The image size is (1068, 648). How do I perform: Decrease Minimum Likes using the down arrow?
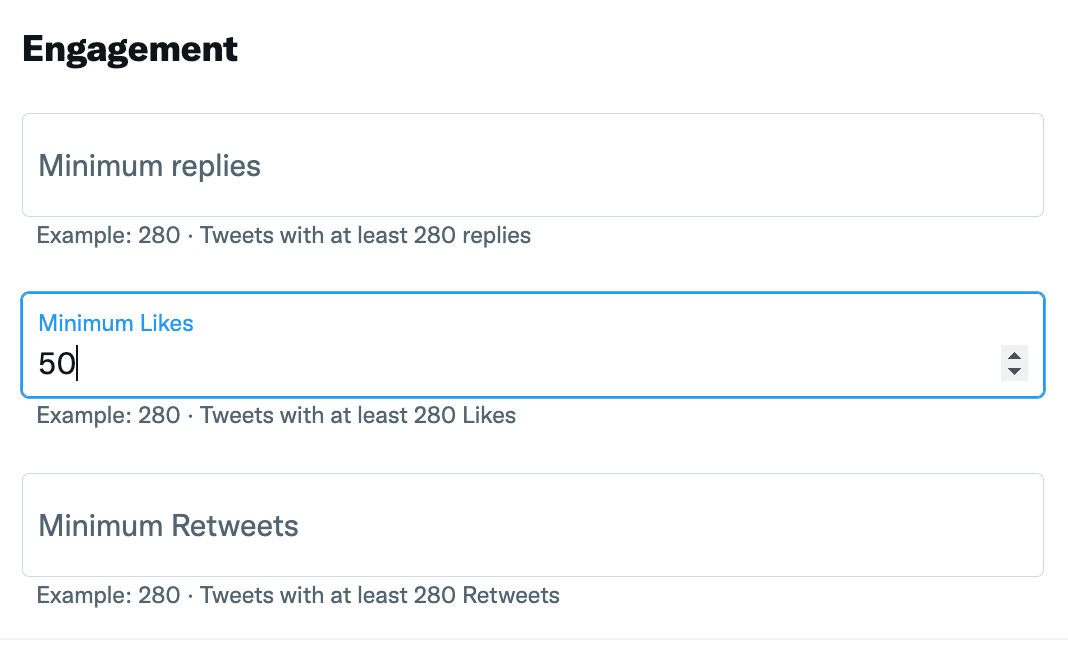pyautogui.click(x=1014, y=371)
